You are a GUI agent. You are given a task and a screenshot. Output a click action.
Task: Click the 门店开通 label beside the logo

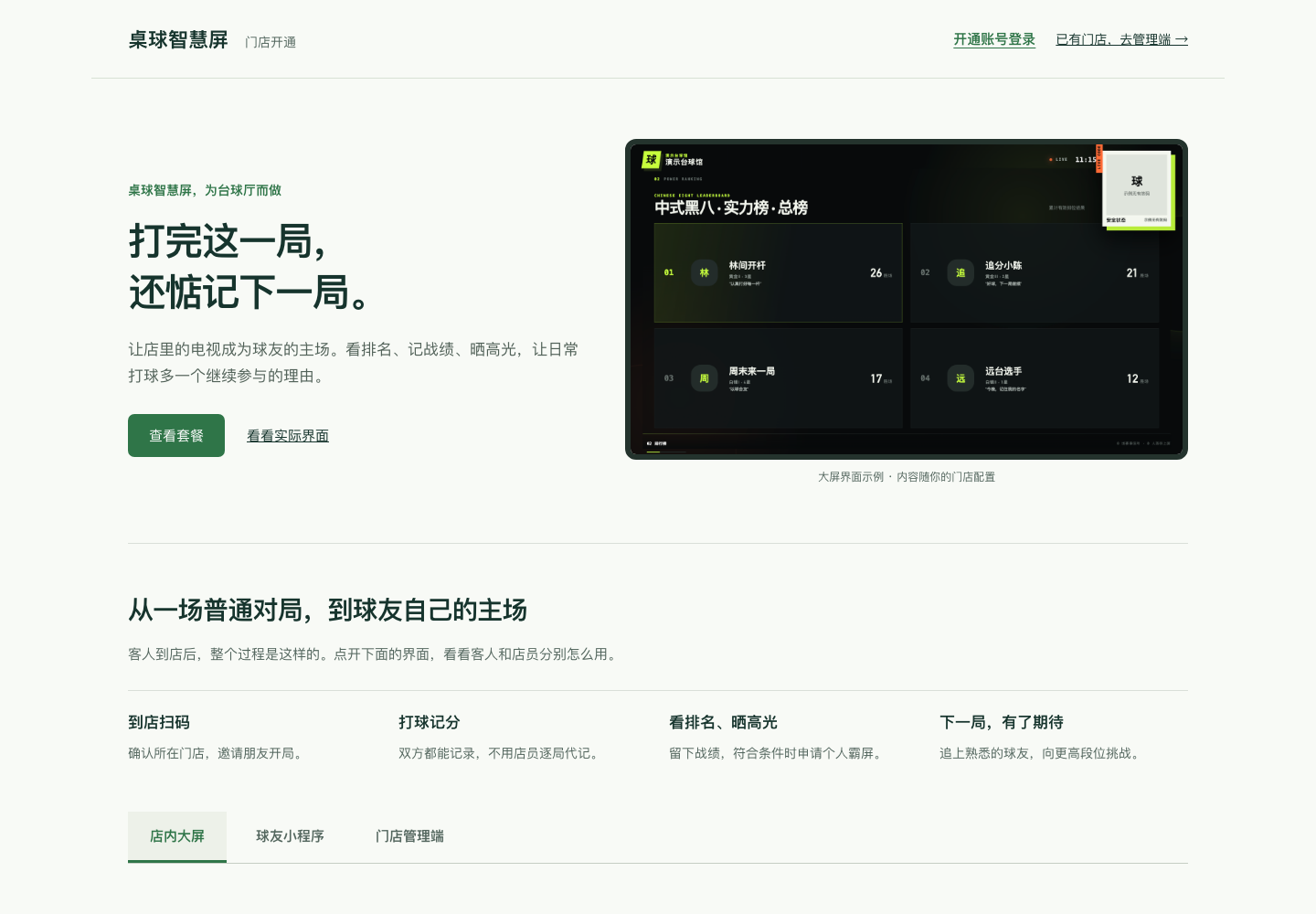click(x=271, y=42)
